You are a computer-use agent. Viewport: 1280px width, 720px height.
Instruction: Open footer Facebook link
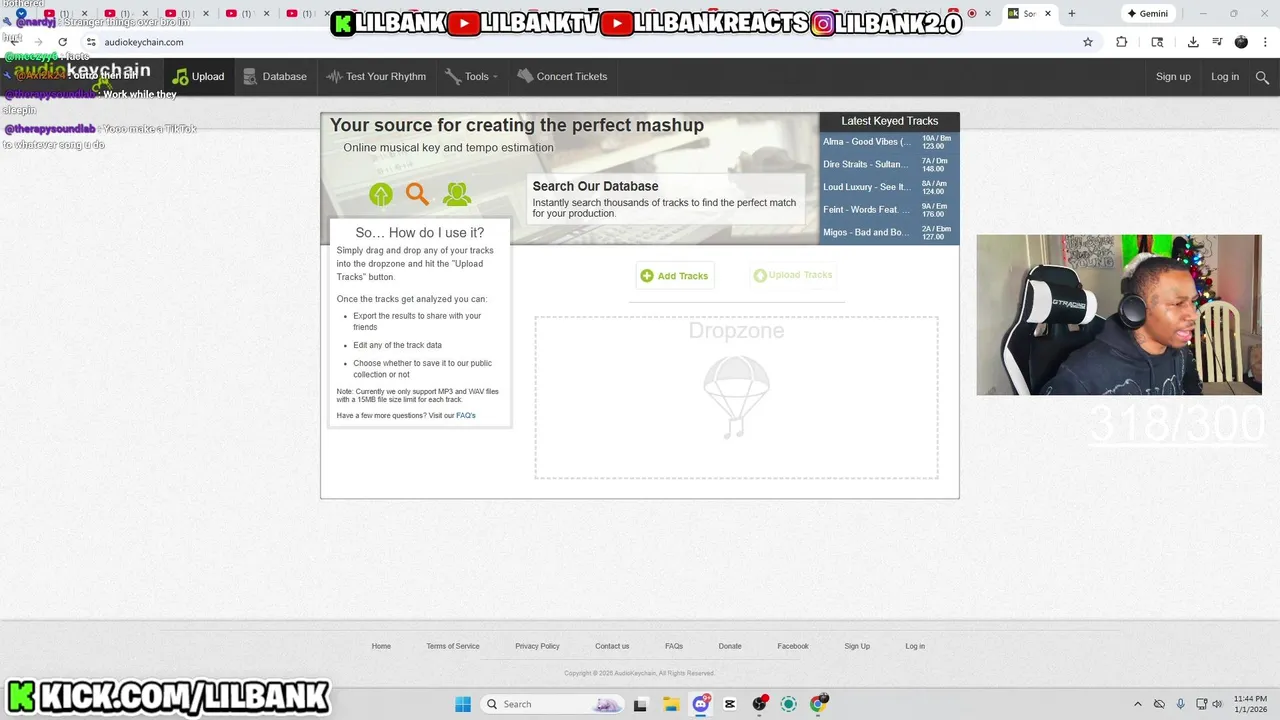coord(793,646)
